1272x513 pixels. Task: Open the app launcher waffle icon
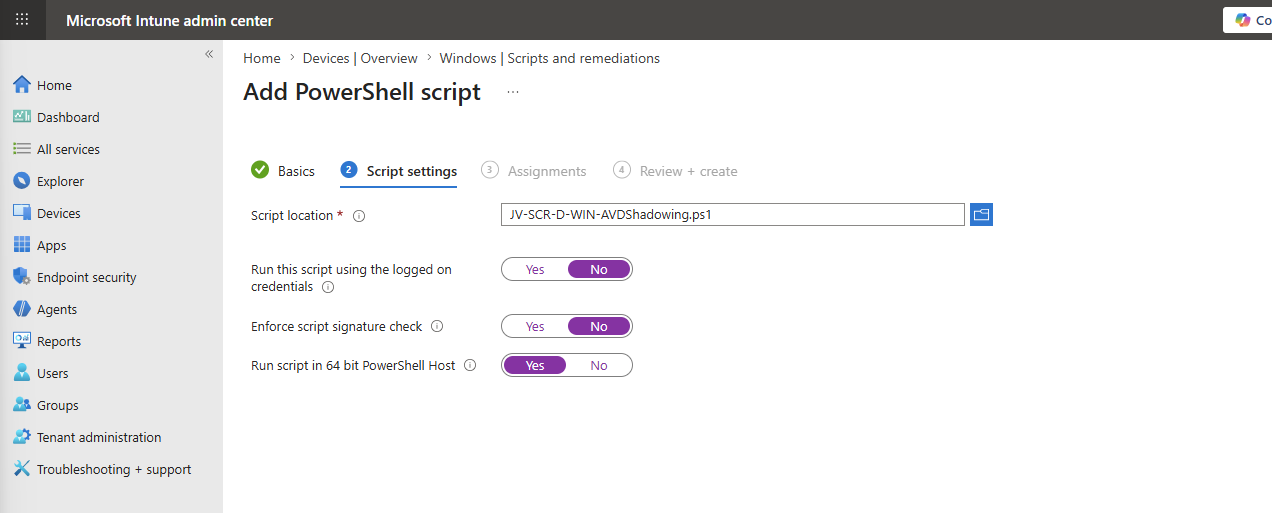pos(22,20)
